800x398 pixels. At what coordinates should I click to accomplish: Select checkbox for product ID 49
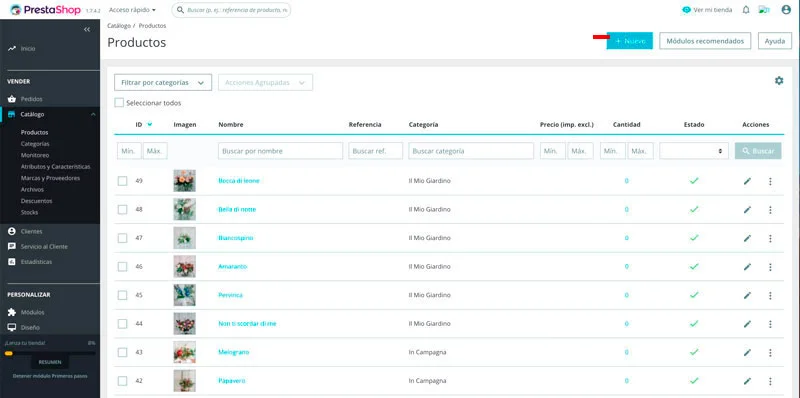pyautogui.click(x=122, y=181)
